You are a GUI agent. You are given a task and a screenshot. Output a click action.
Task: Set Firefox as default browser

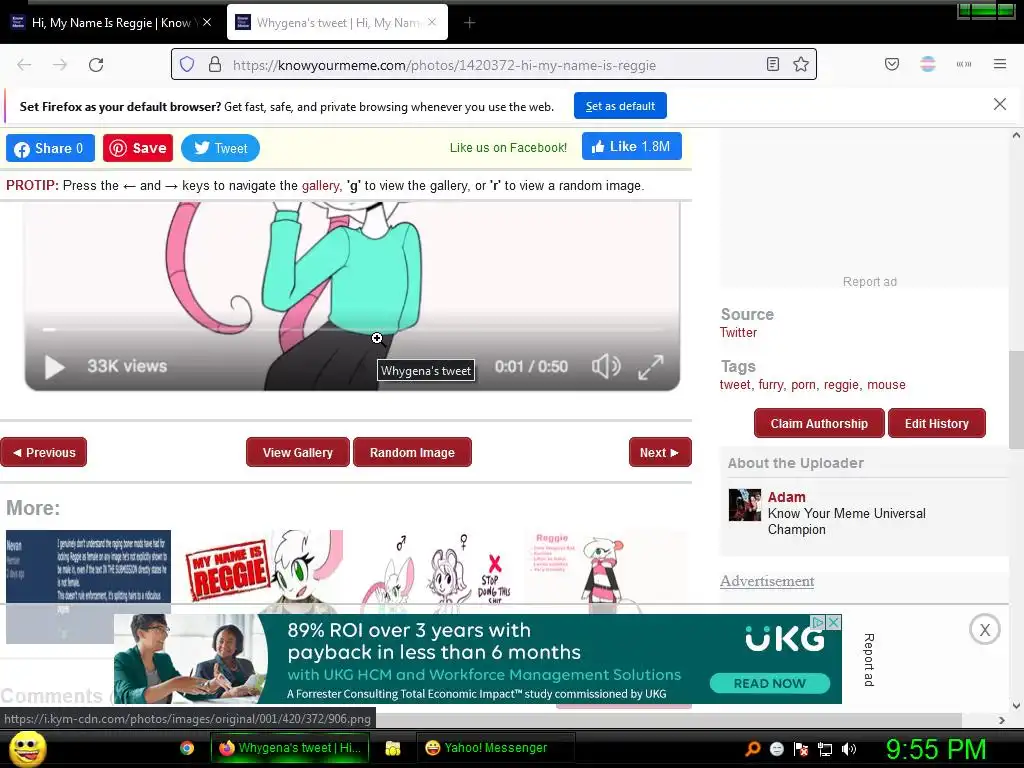[x=620, y=106]
